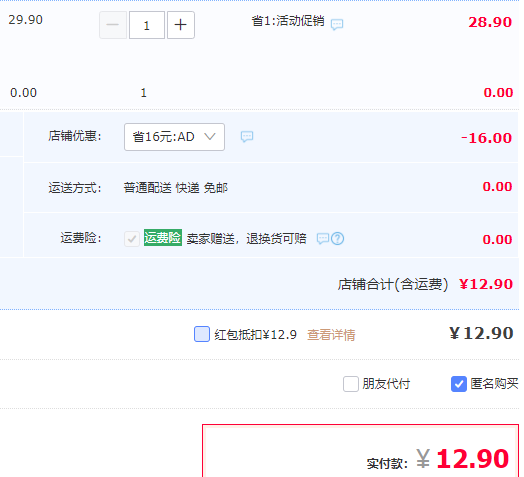The width and height of the screenshot is (524, 477).
Task: Click the comment bubble beside shop discount dropdown
Action: [247, 136]
